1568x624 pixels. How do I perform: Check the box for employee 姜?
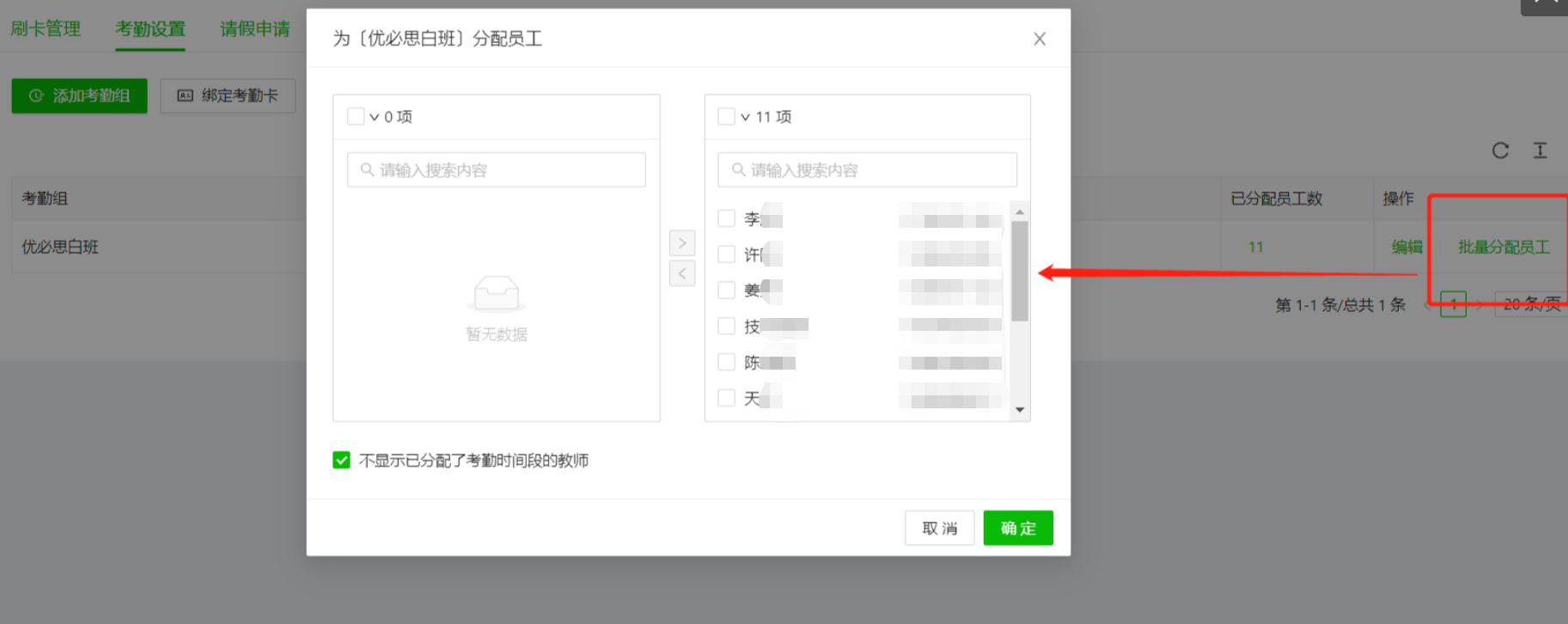point(726,290)
